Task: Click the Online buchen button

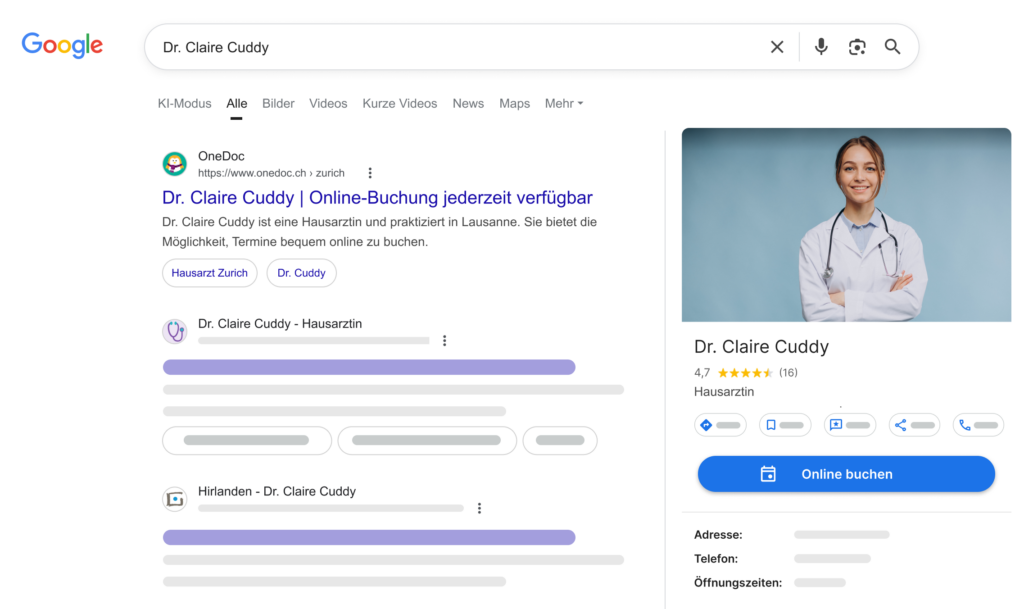Action: (846, 474)
